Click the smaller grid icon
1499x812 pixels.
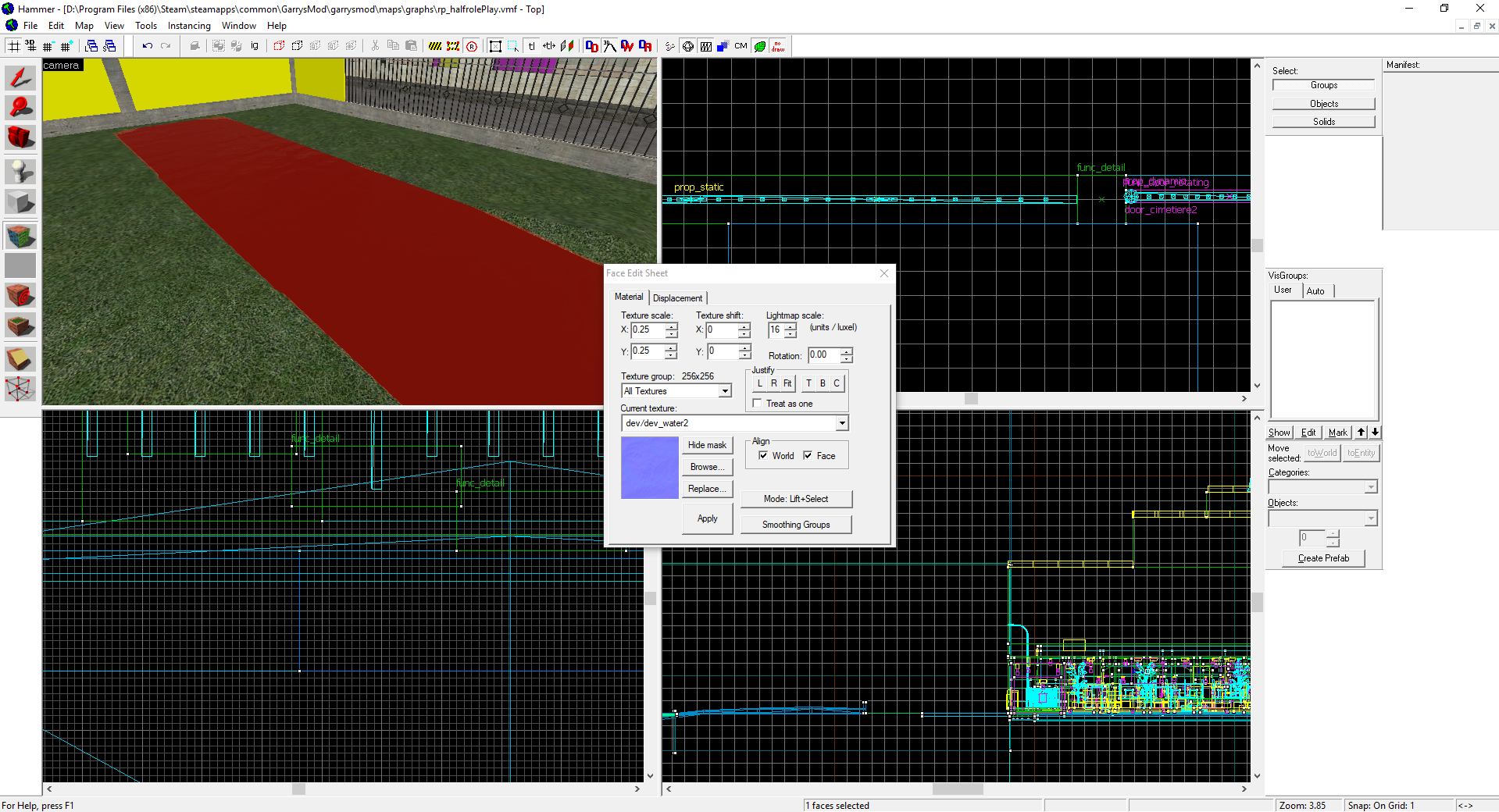pos(48,46)
